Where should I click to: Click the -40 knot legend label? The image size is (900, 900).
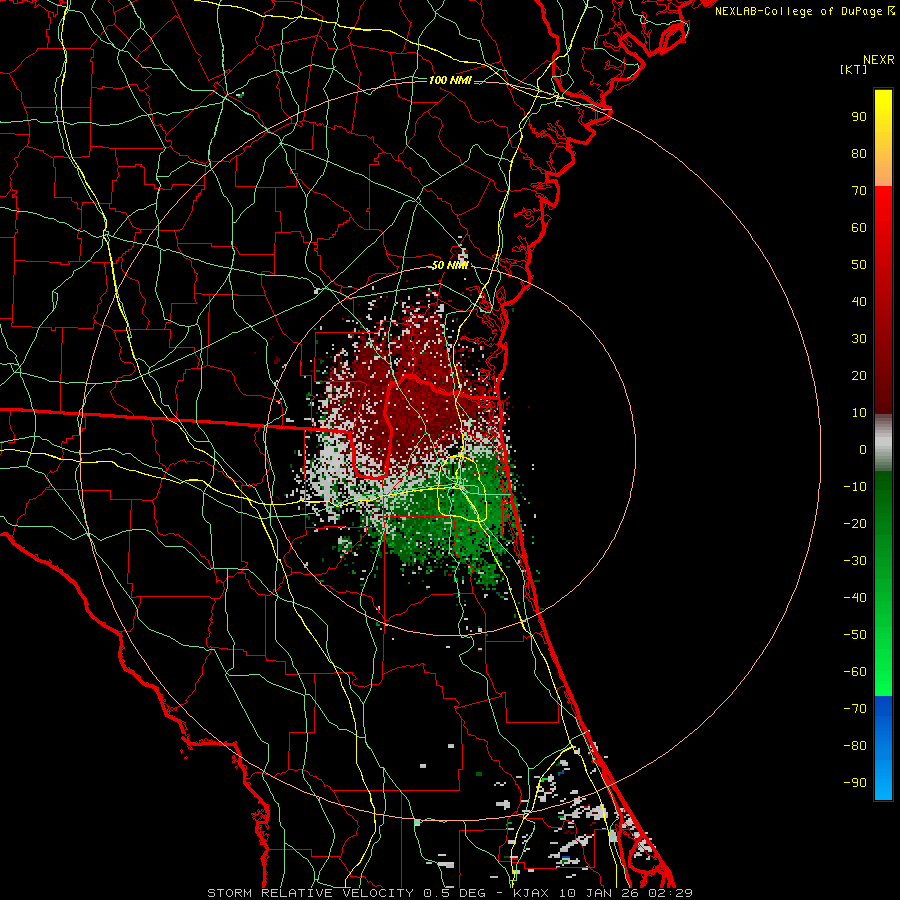click(855, 598)
